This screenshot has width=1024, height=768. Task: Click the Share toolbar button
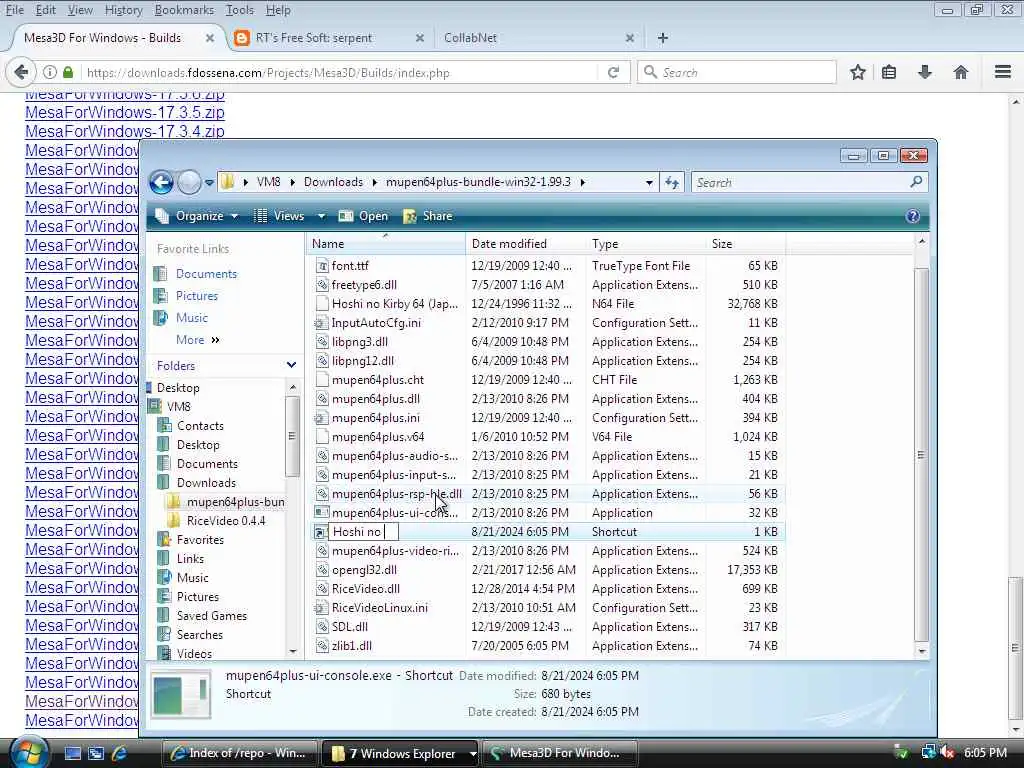428,216
